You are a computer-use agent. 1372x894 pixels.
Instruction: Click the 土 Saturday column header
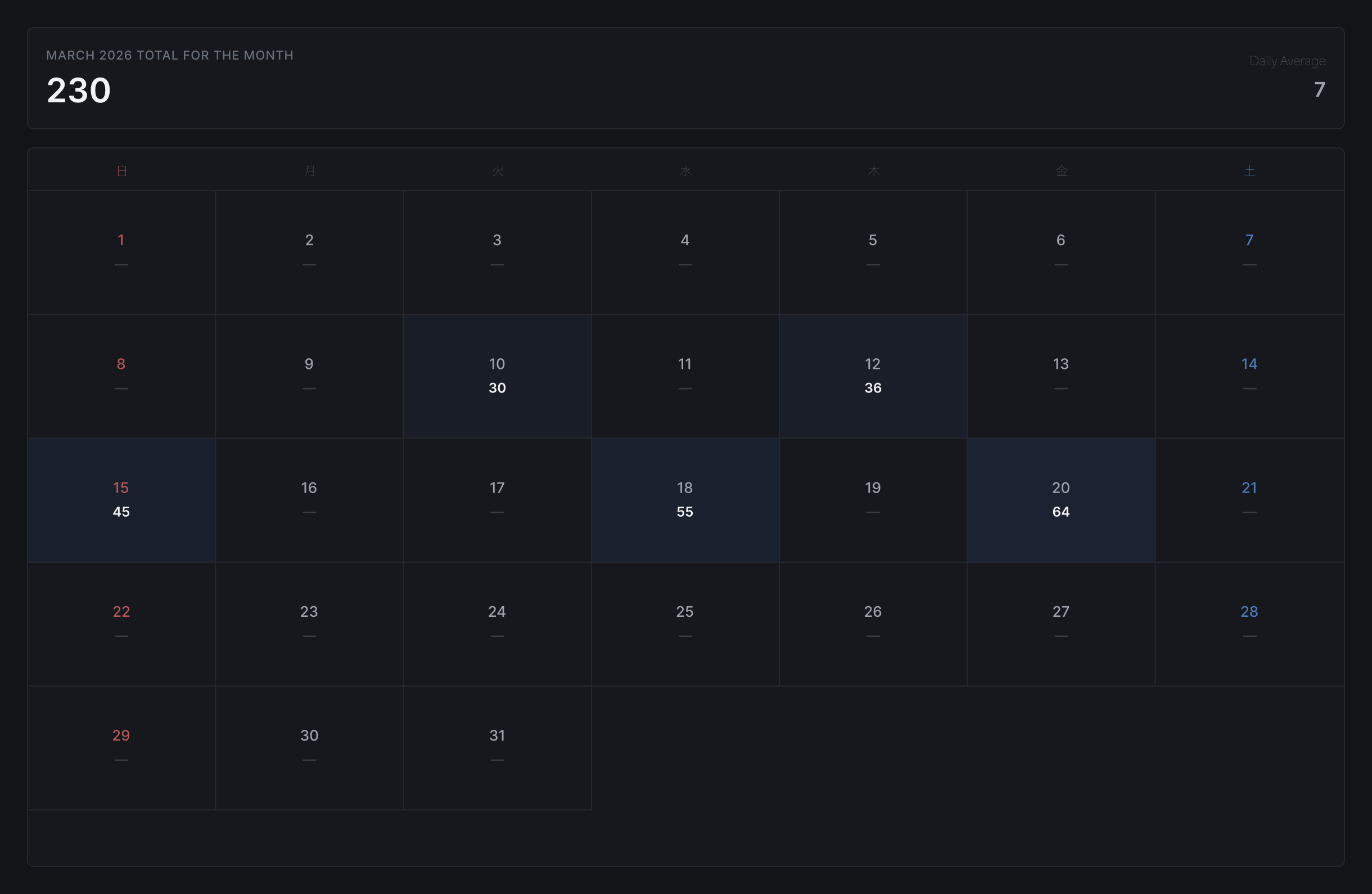(x=1249, y=170)
